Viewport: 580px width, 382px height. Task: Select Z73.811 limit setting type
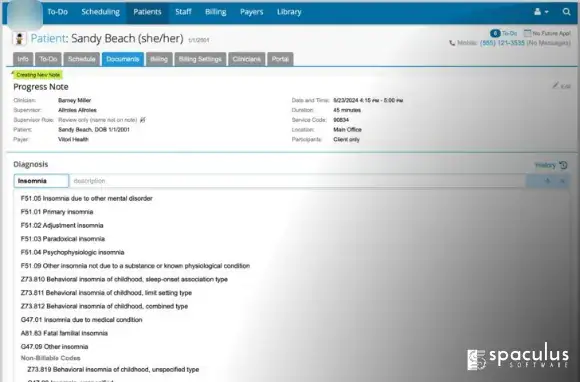106,293
